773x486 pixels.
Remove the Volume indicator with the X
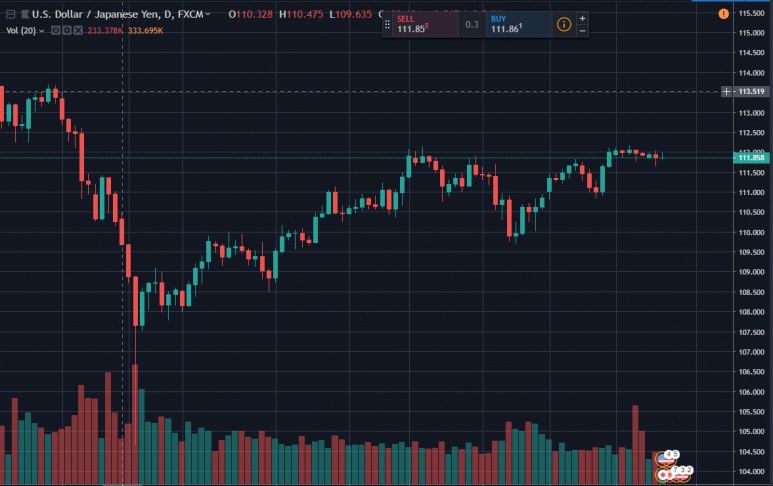(77, 31)
